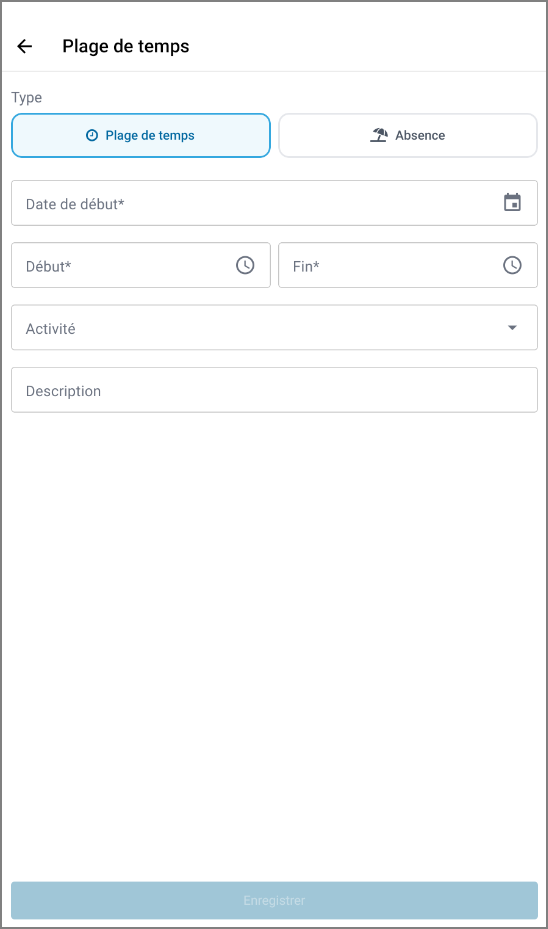Select the Plage de temps type option
The image size is (548, 929).
click(141, 136)
